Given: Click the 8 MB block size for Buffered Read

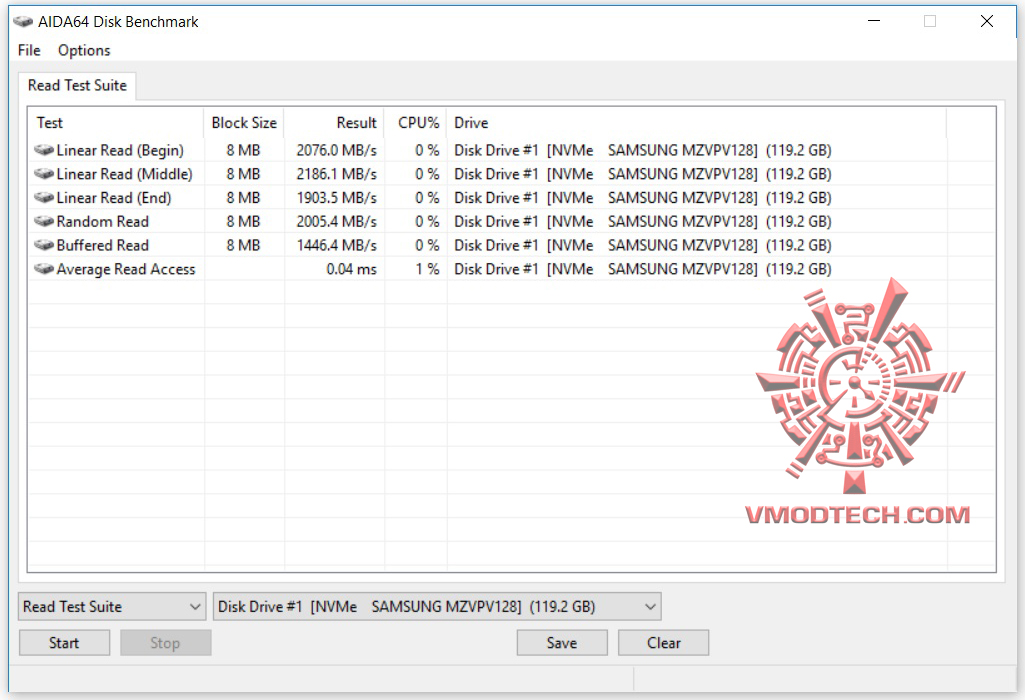Looking at the screenshot, I should tap(243, 245).
